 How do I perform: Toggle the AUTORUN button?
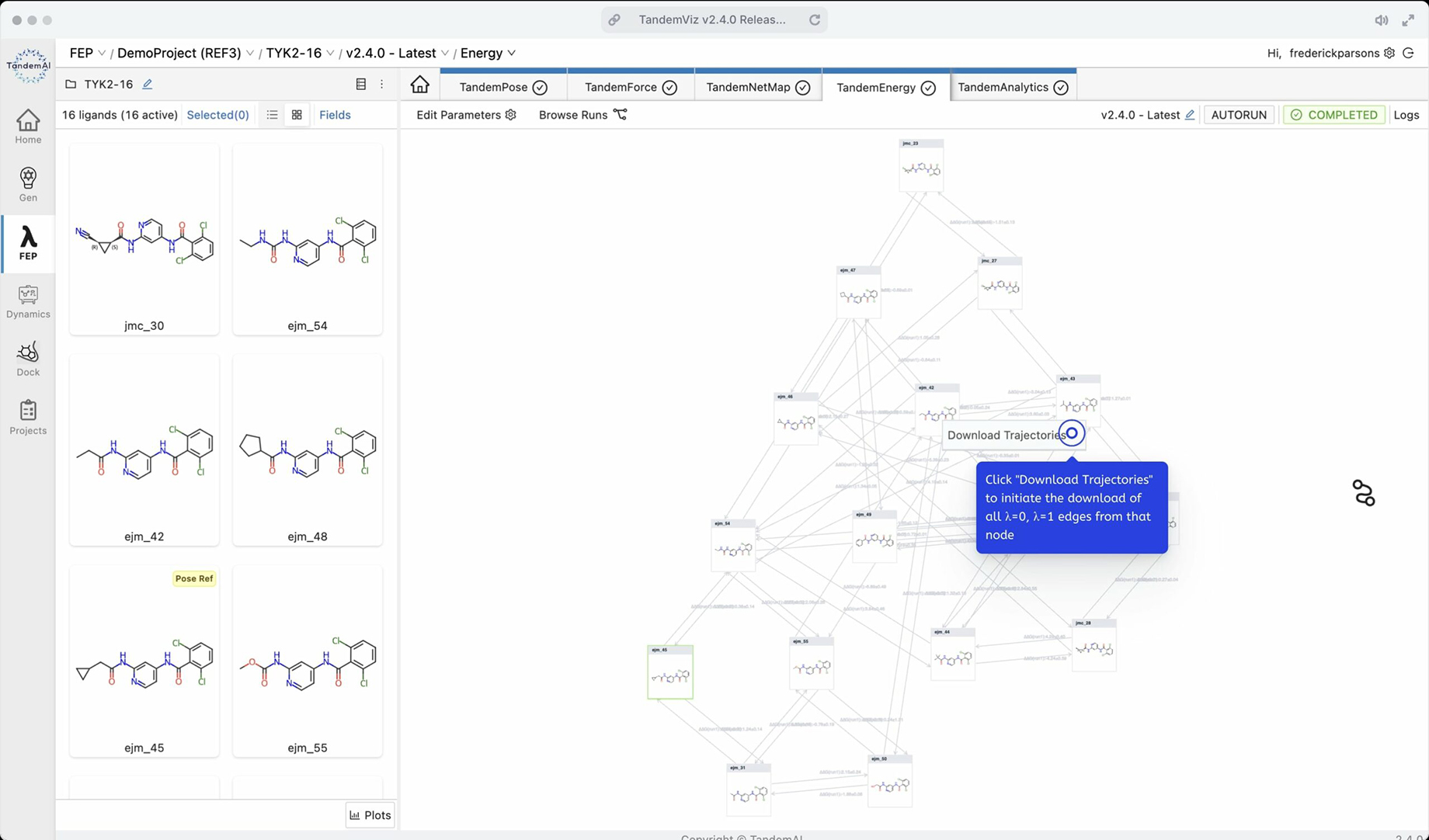[x=1239, y=115]
